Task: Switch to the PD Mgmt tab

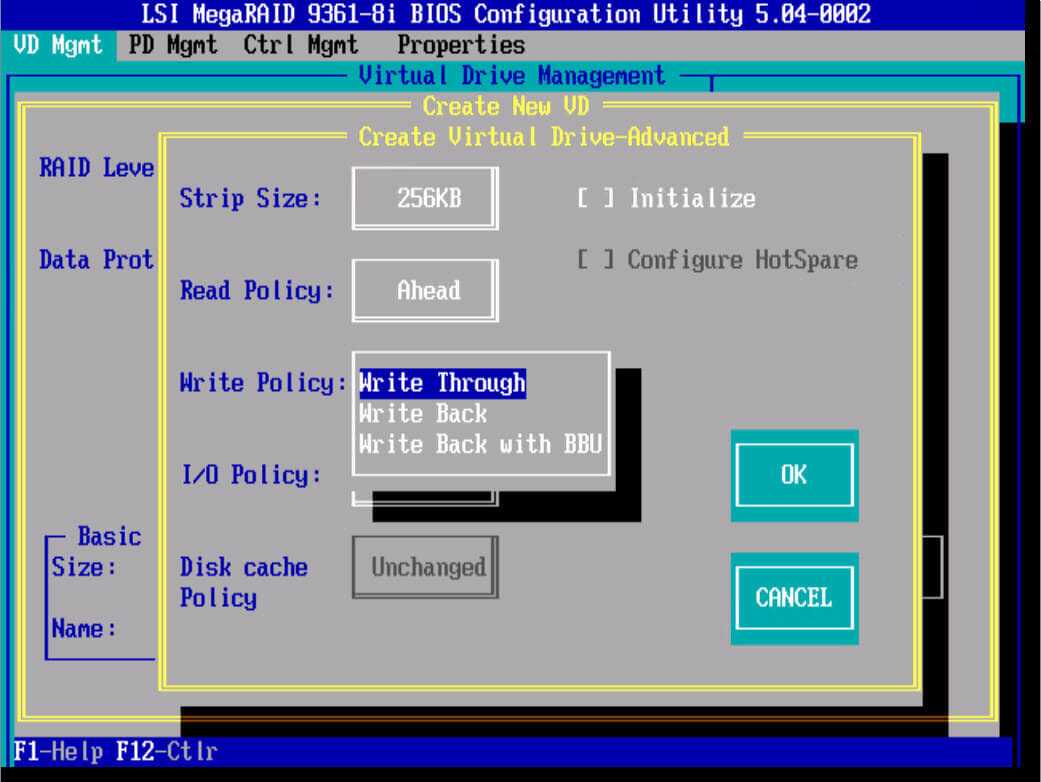Action: [173, 45]
